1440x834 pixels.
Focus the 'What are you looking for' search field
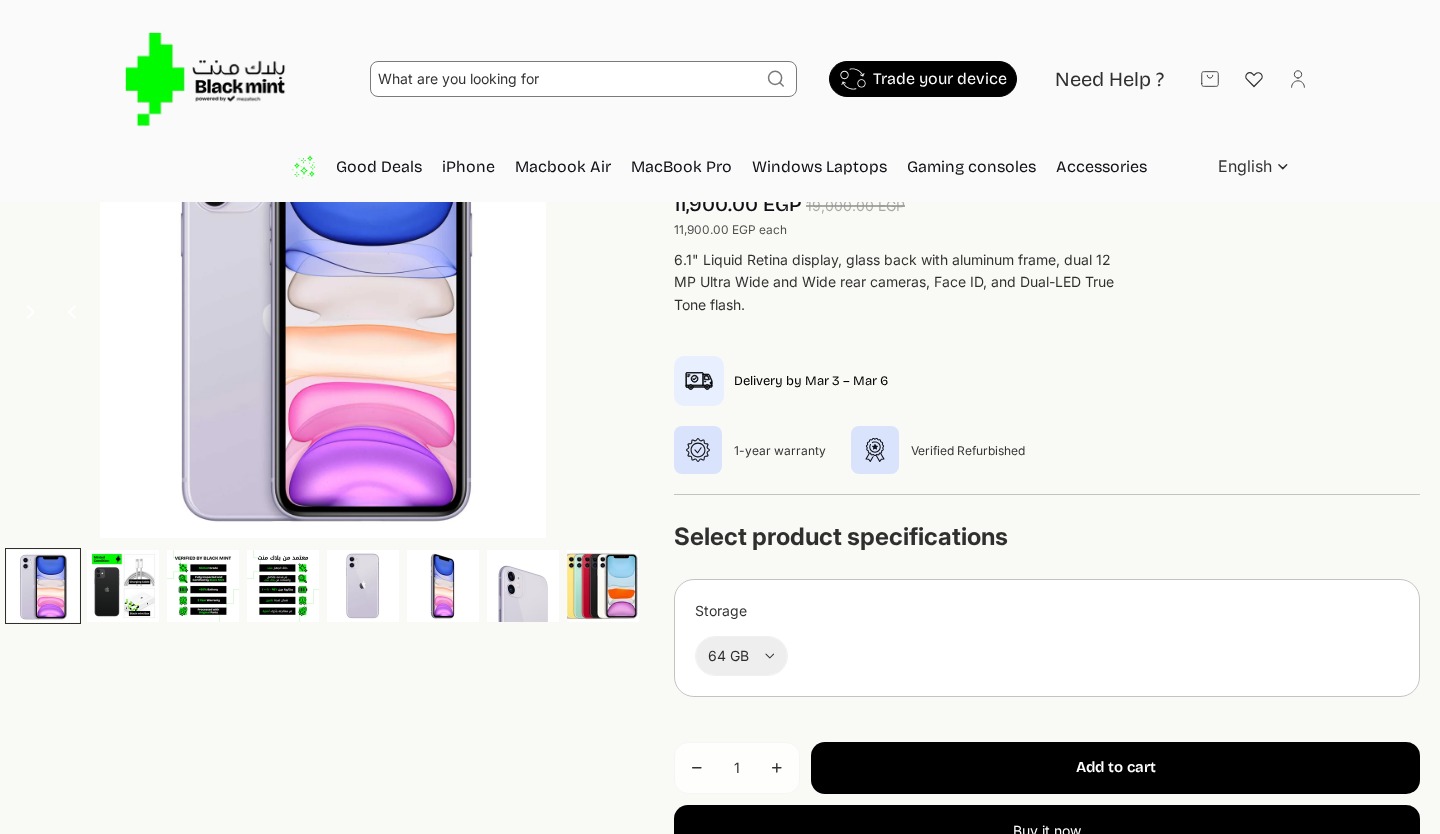pos(565,79)
